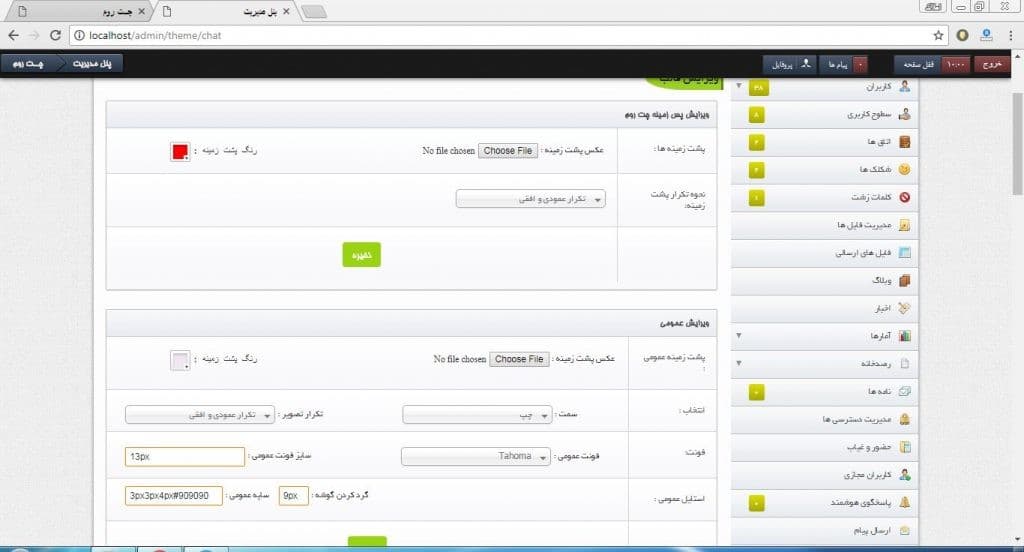Image resolution: width=1024 pixels, height=552 pixels.
Task: Click Lock Screen (قفل صفحه) button
Action: 919,64
